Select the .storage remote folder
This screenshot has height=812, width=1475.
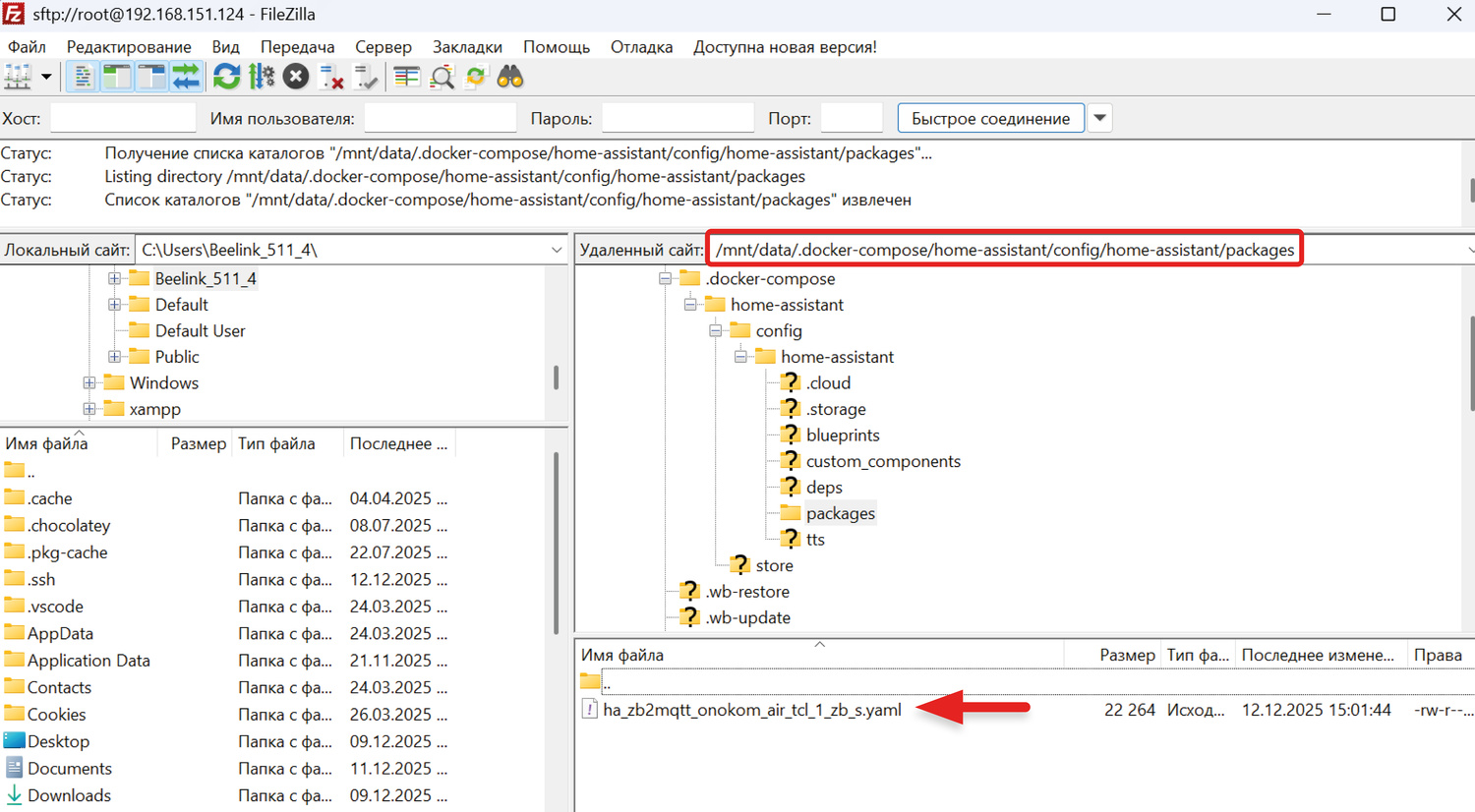click(x=836, y=409)
